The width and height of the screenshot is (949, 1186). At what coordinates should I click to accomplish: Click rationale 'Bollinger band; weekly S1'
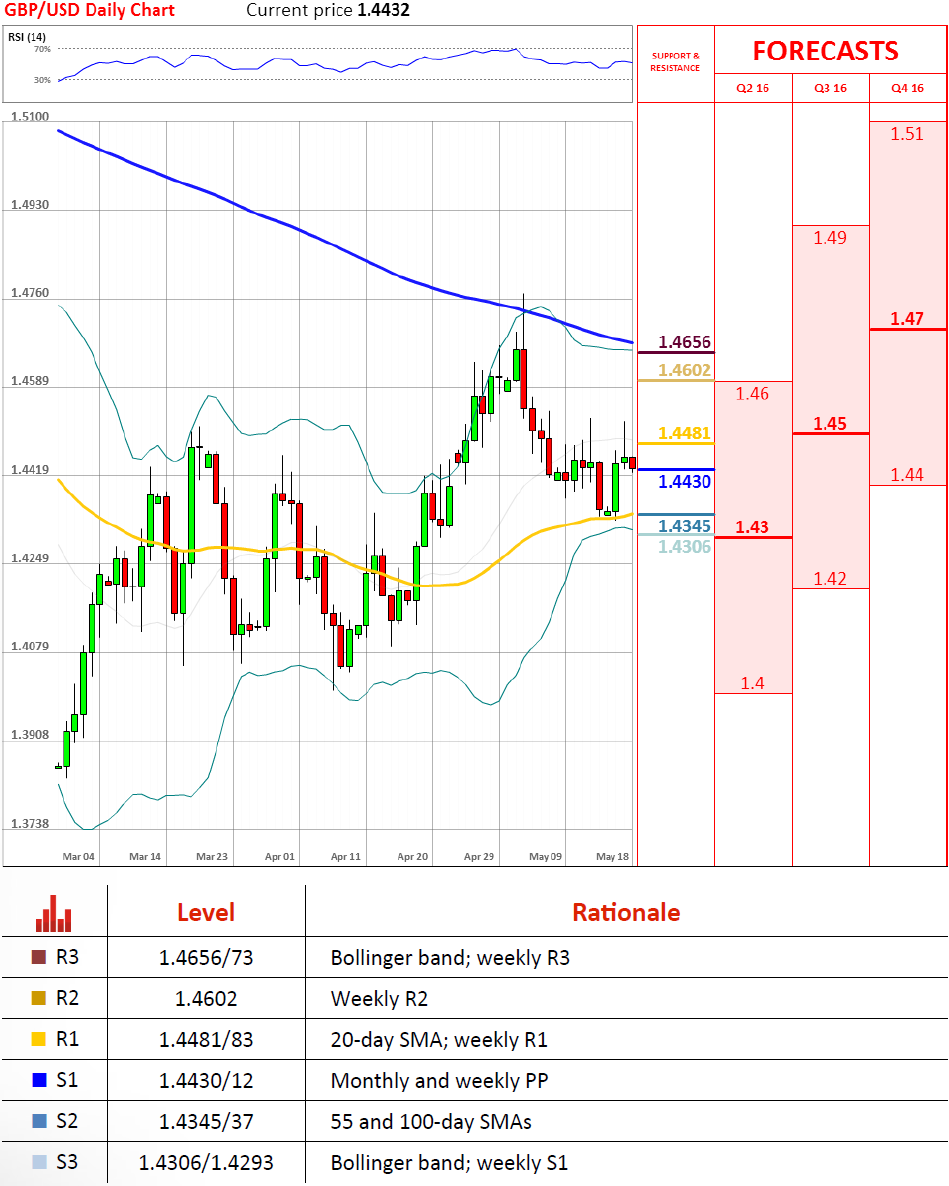click(449, 1162)
